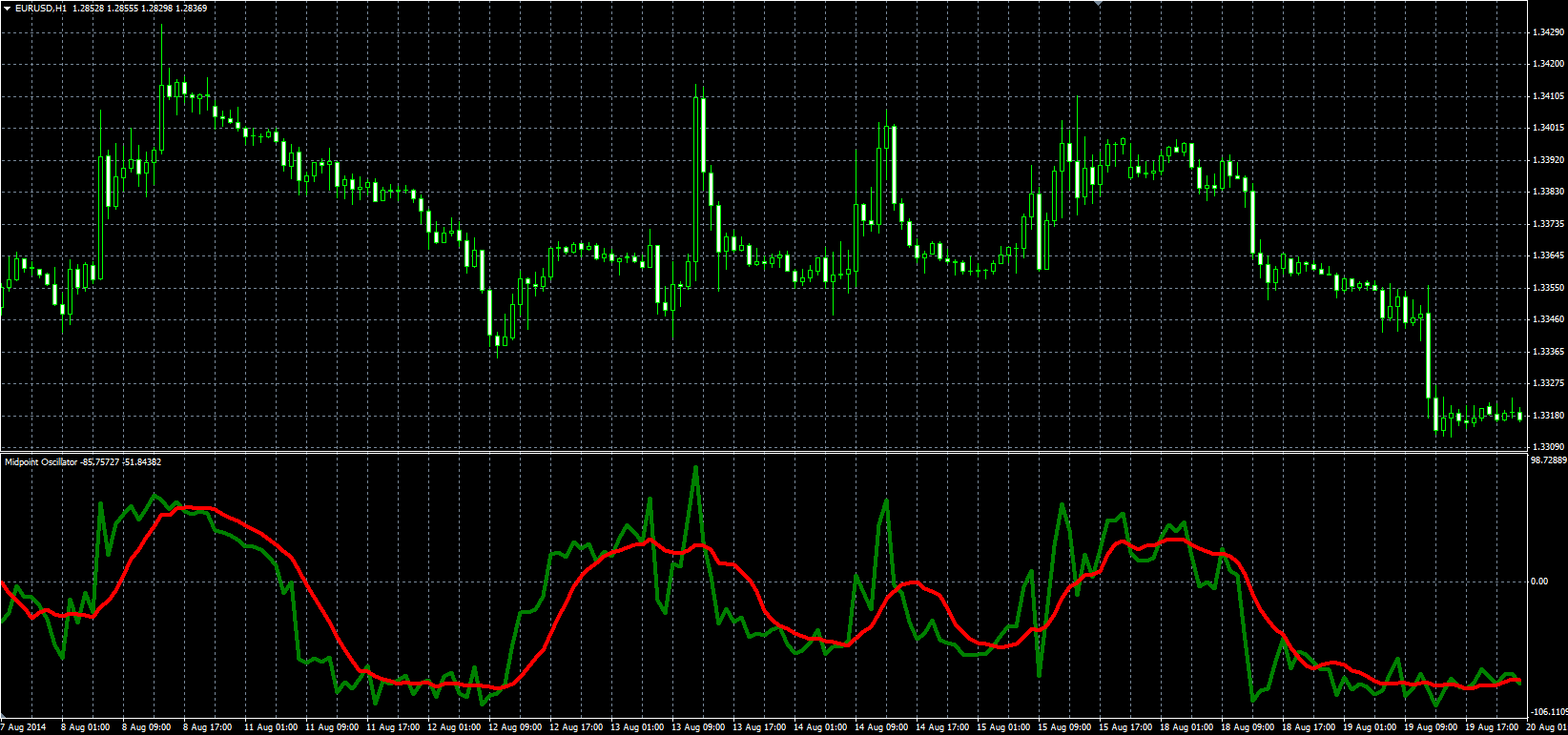This screenshot has width=1568, height=735.
Task: Click the 1.33735 price axis label
Action: pos(1548,224)
